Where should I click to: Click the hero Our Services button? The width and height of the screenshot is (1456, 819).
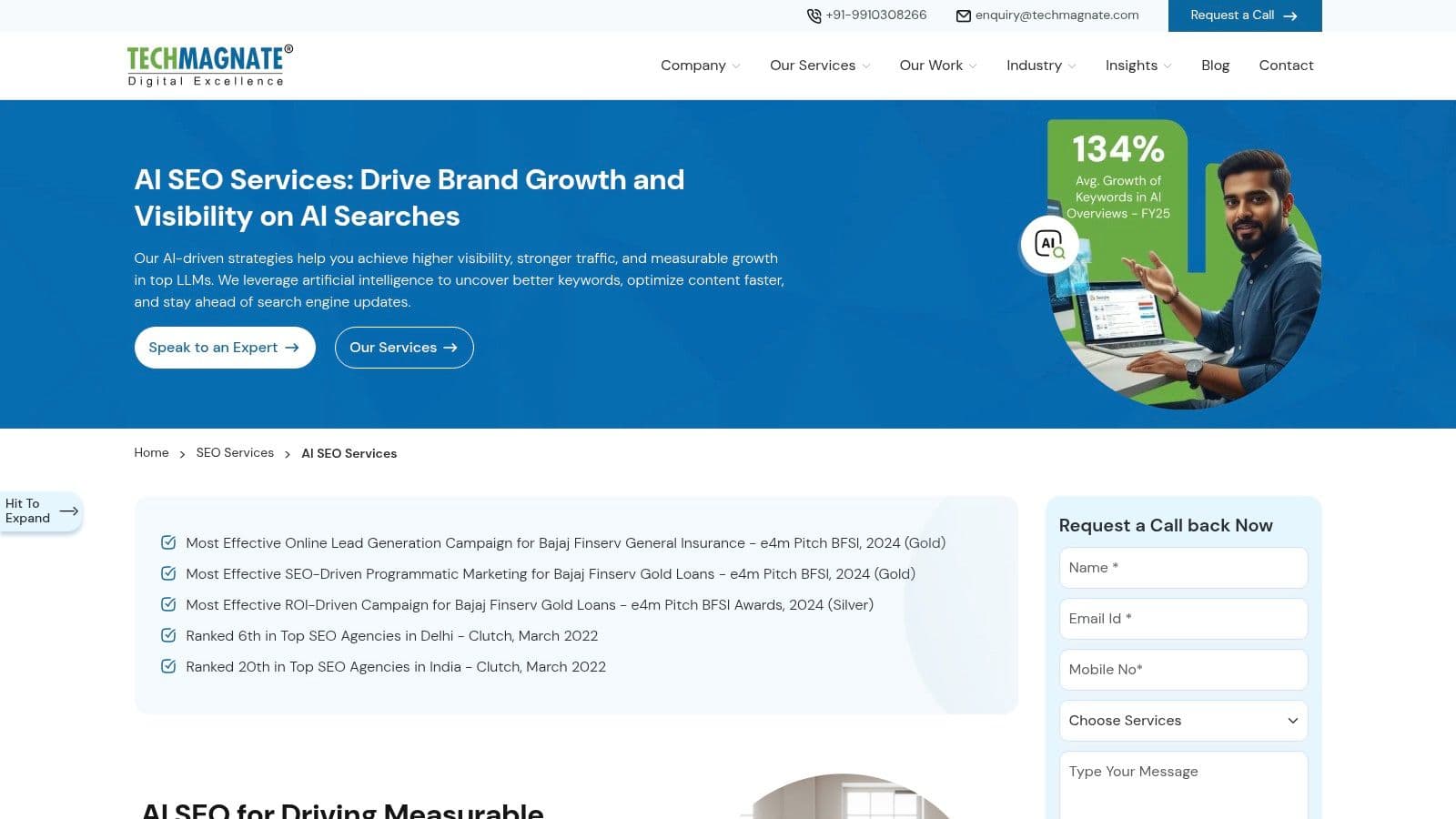point(404,348)
